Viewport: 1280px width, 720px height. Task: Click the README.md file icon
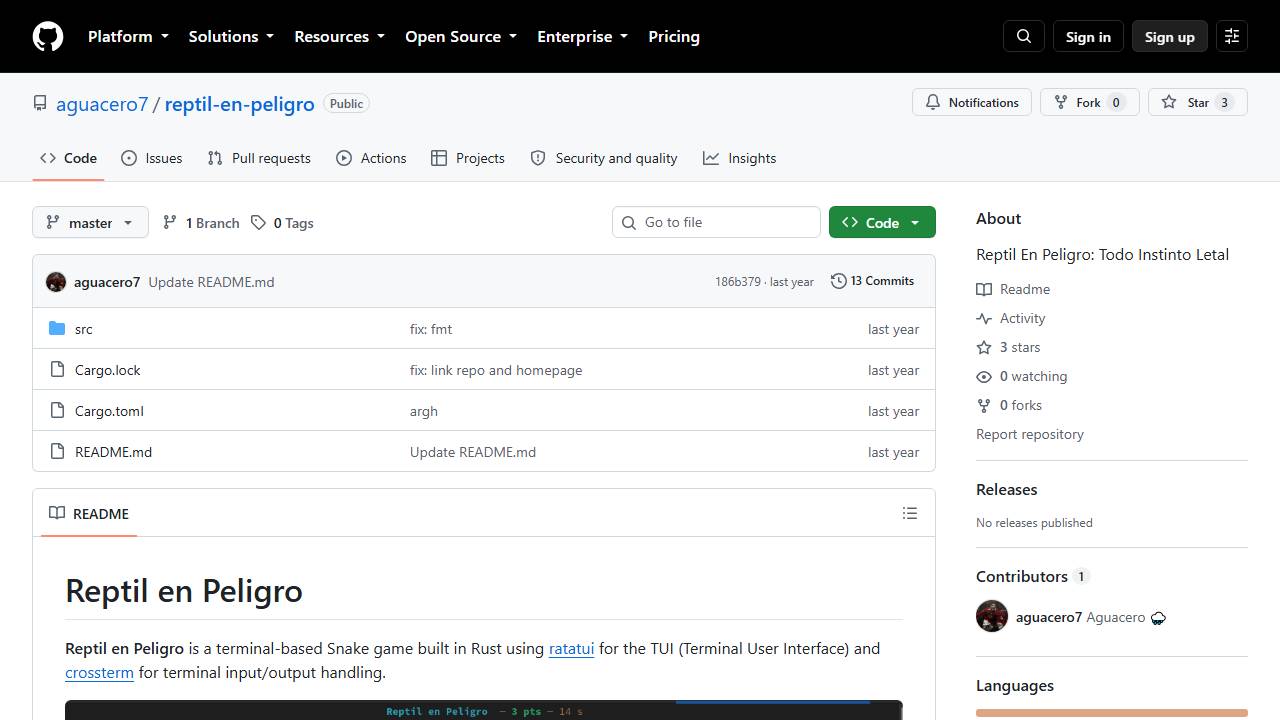(x=57, y=452)
